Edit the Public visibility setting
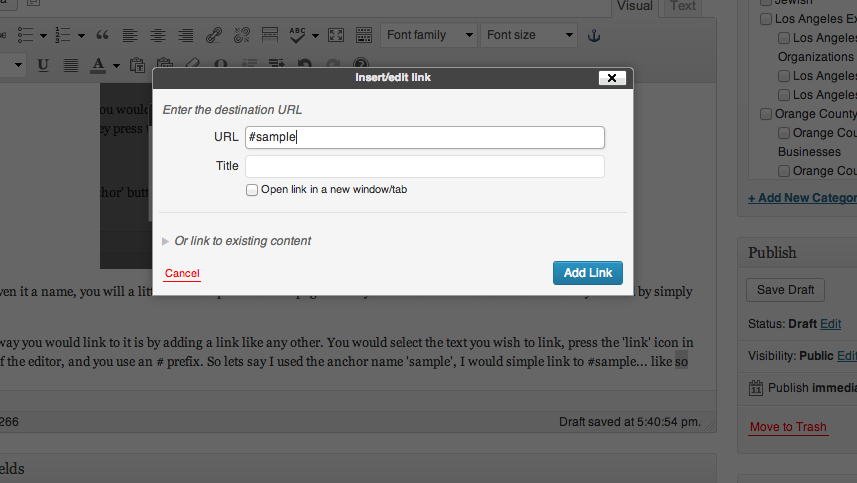Viewport: 857px width, 483px height. tap(847, 356)
